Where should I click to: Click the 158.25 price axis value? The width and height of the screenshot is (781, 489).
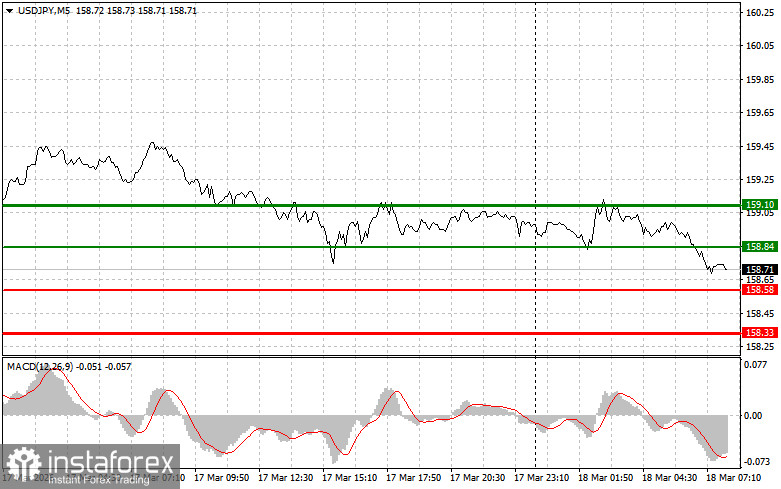click(x=760, y=347)
